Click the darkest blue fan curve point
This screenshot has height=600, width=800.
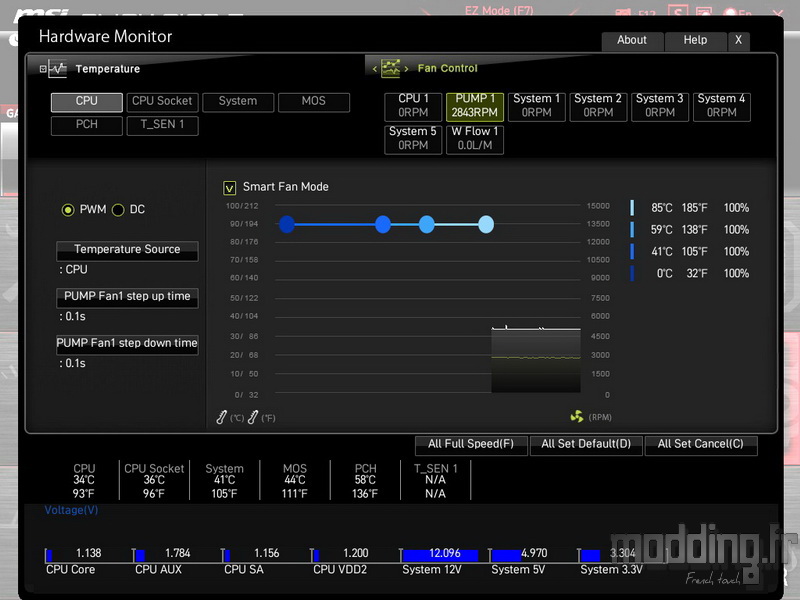[x=287, y=224]
